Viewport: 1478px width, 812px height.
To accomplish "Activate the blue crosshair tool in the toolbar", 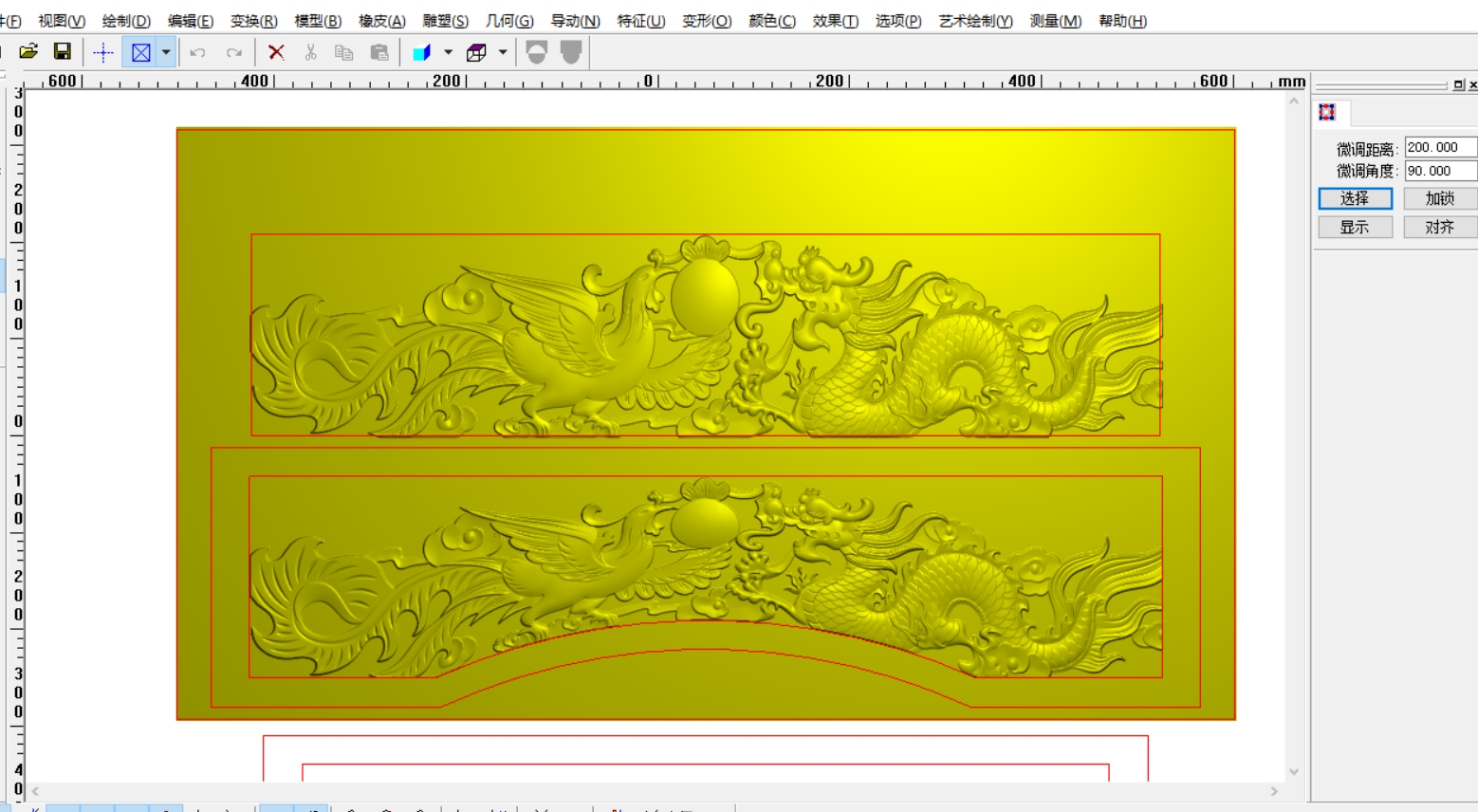I will click(103, 52).
